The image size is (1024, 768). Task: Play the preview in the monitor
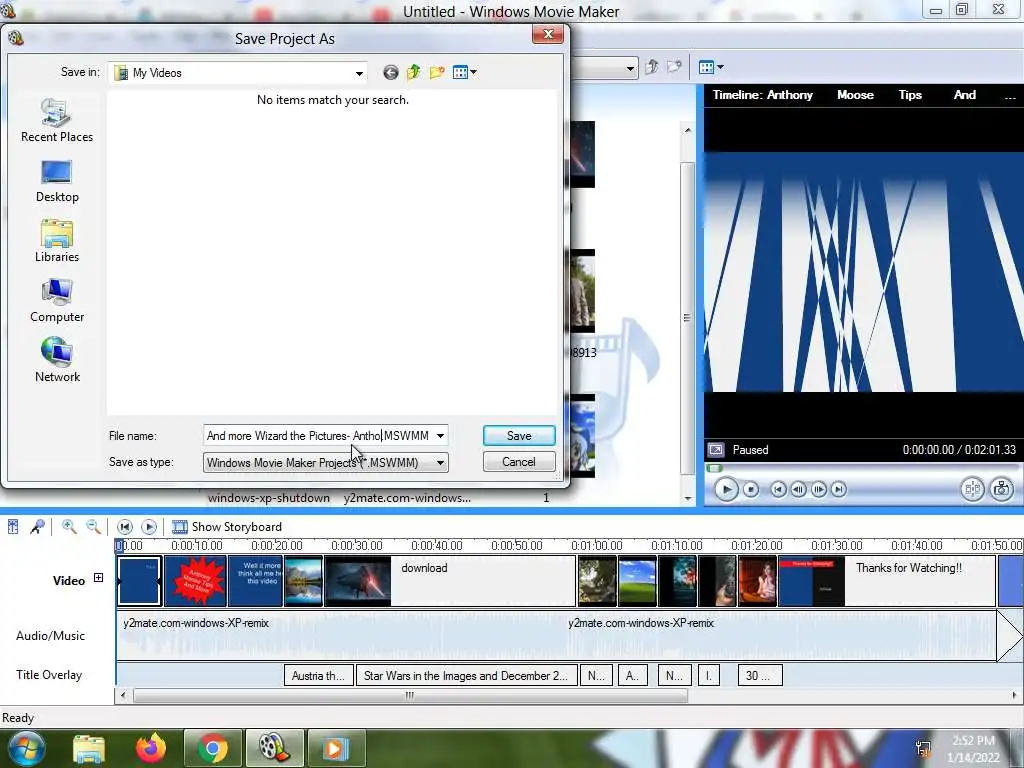pyautogui.click(x=726, y=489)
